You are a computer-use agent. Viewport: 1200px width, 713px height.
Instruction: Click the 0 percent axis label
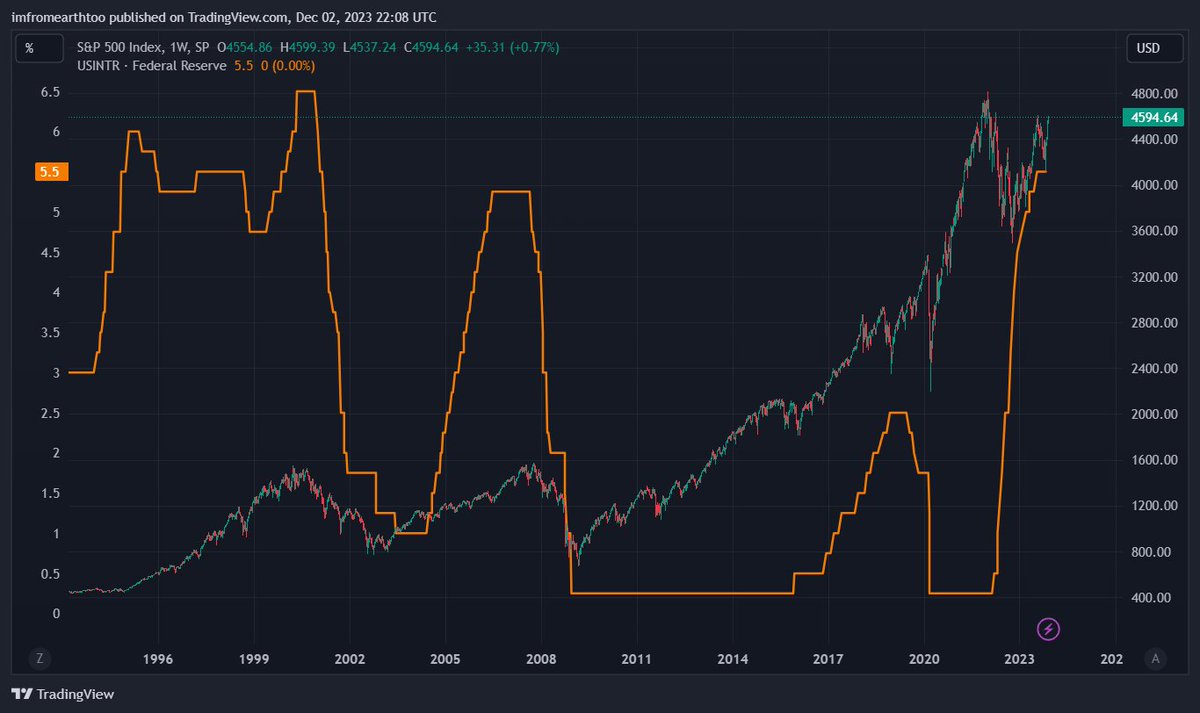56,614
